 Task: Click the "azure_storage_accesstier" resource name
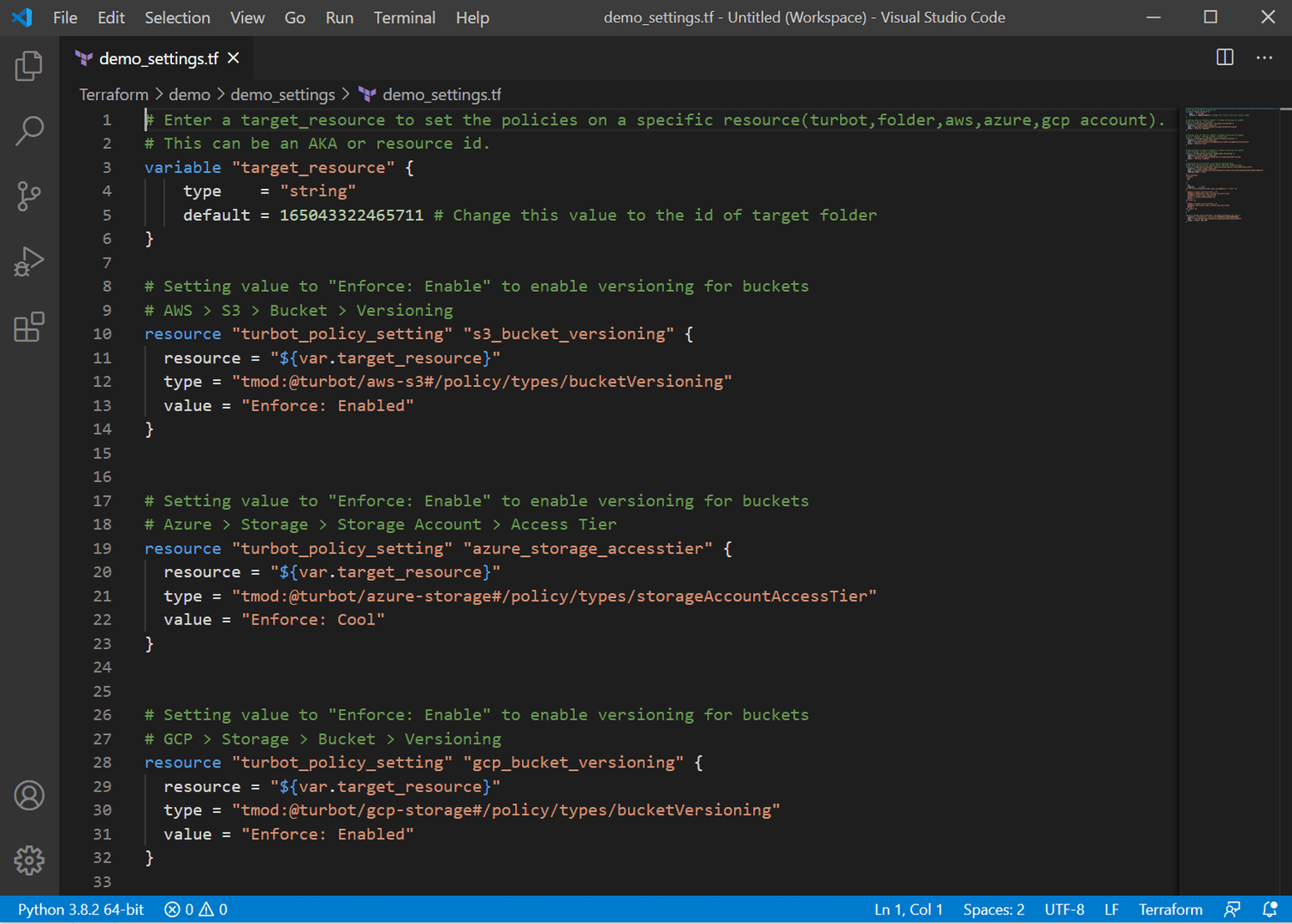coord(588,548)
